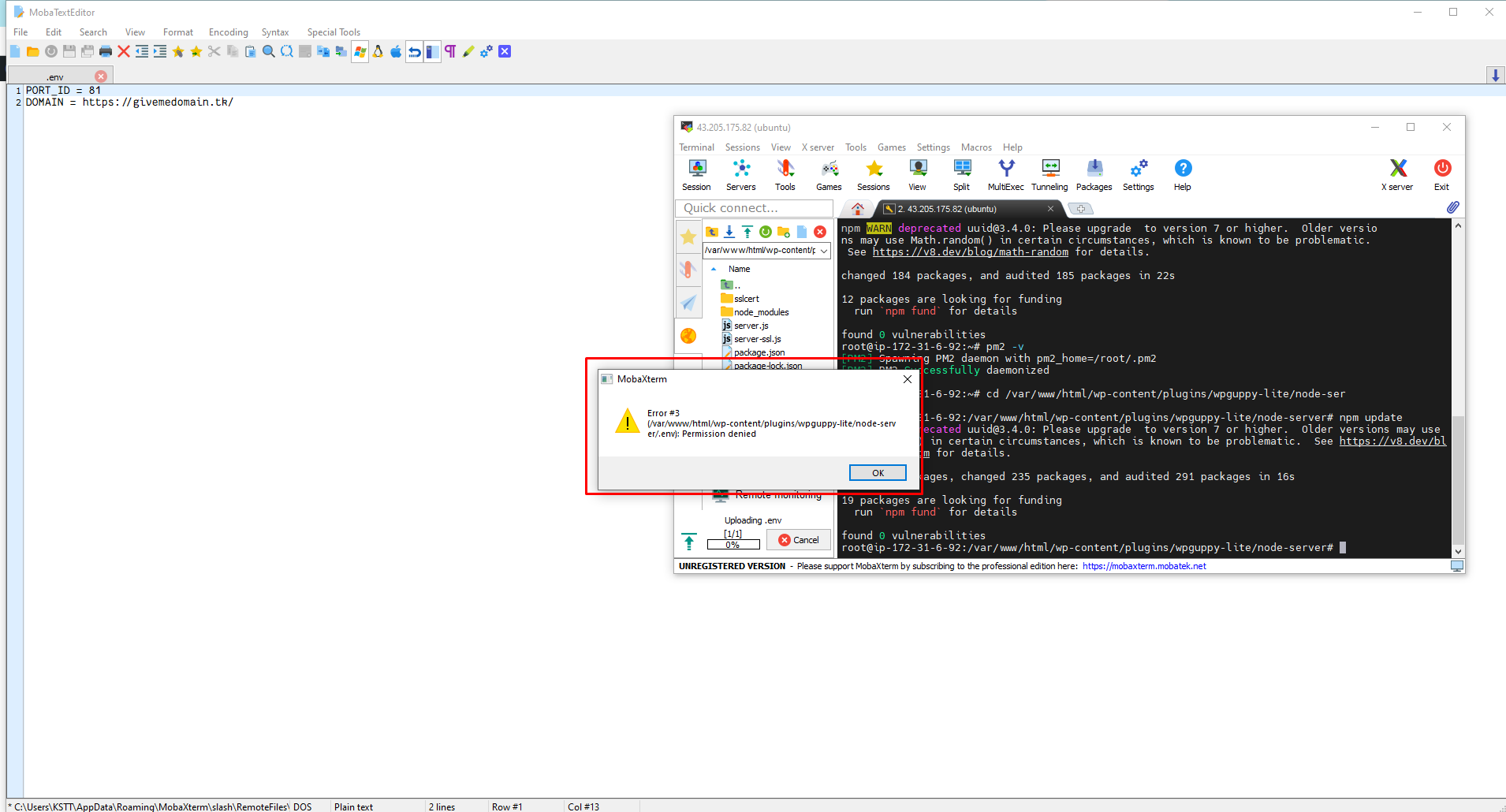Click the Print icon in editor toolbar
1506x812 pixels.
[x=106, y=52]
